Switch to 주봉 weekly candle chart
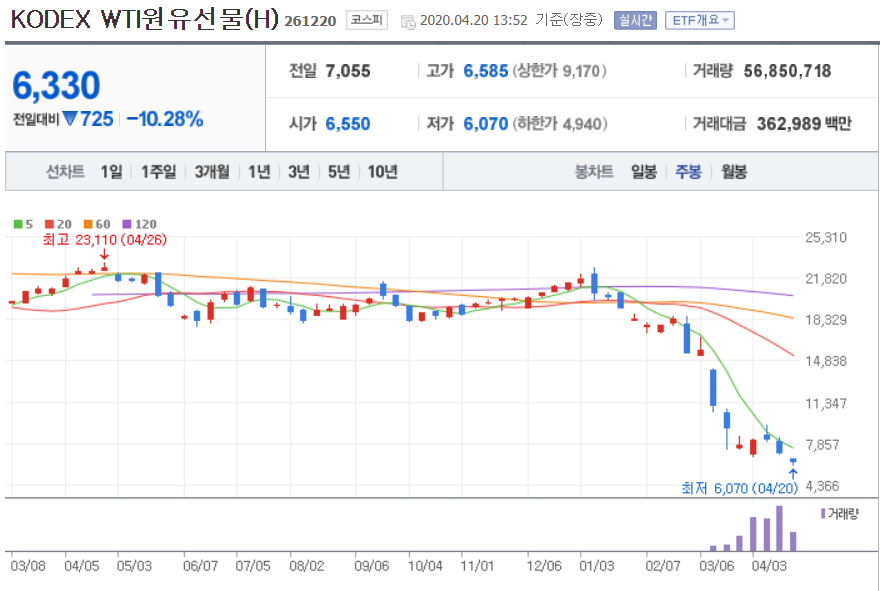Viewport: 880px width, 591px height. tap(688, 171)
